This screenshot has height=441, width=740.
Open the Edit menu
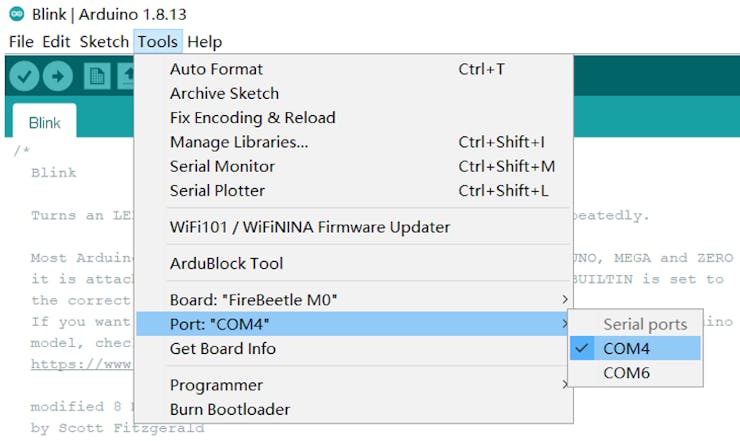click(x=56, y=42)
